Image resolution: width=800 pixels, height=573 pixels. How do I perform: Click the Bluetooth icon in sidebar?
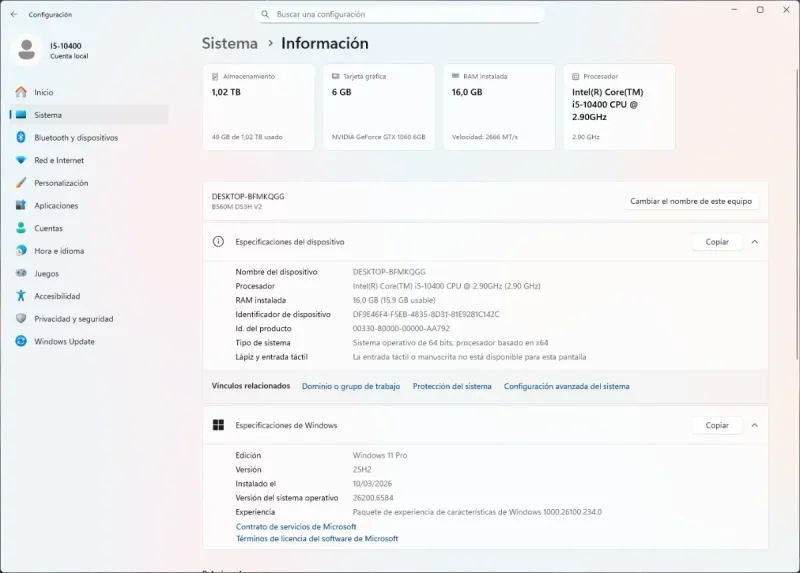(x=21, y=137)
